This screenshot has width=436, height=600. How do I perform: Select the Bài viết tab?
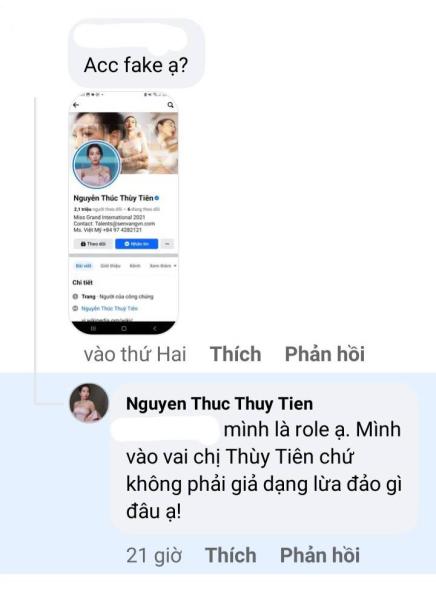coord(83,266)
